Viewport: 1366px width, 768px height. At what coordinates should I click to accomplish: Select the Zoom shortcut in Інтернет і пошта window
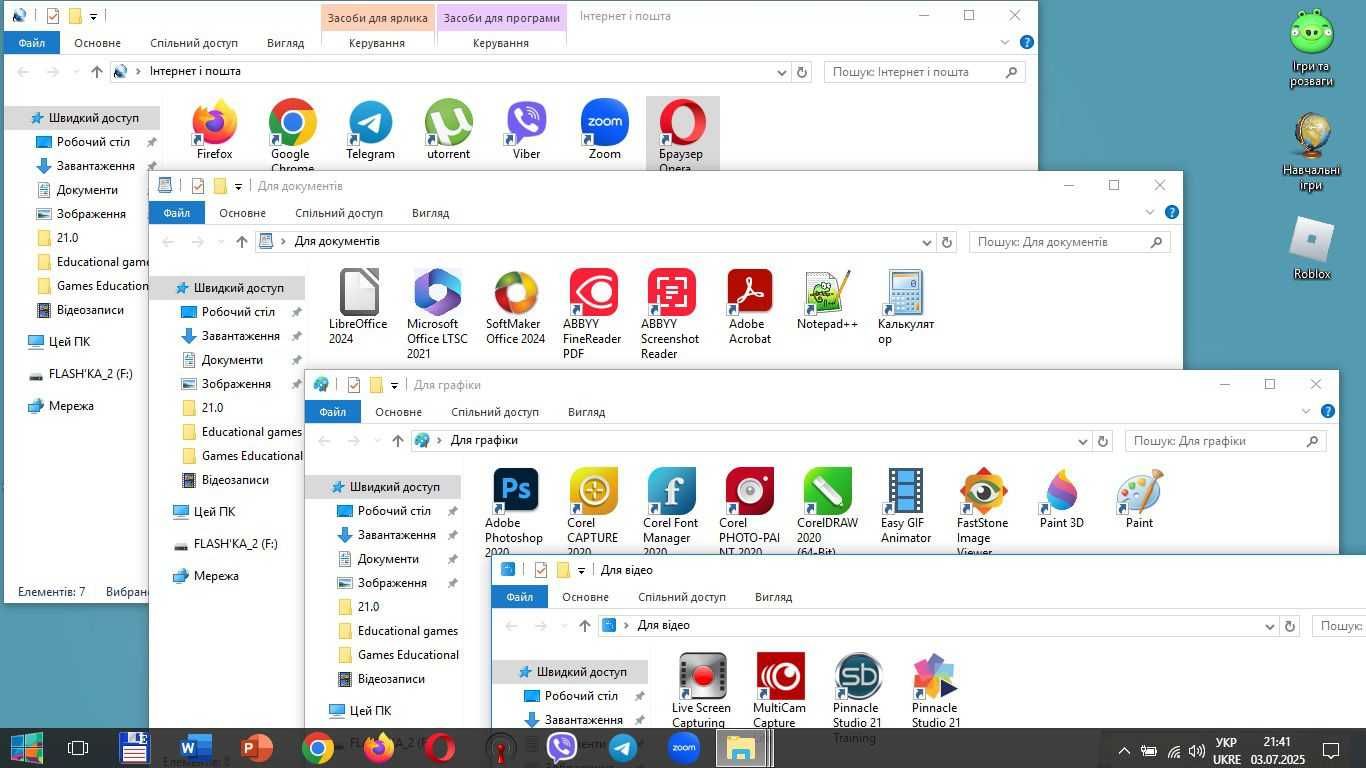604,129
